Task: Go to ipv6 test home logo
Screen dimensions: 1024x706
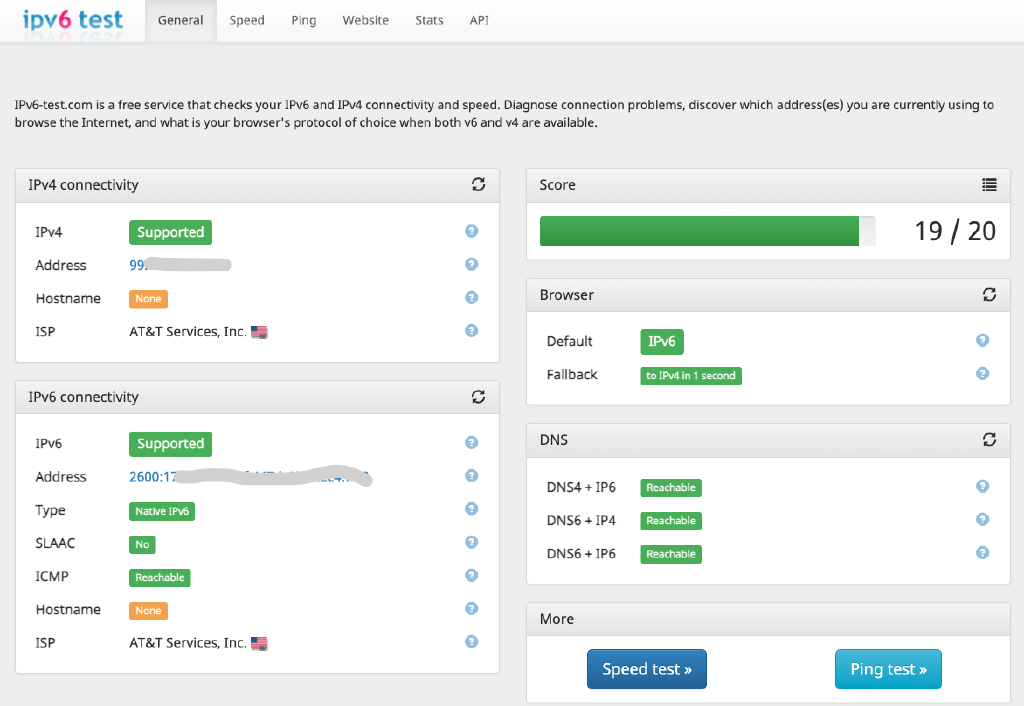Action: [x=72, y=20]
